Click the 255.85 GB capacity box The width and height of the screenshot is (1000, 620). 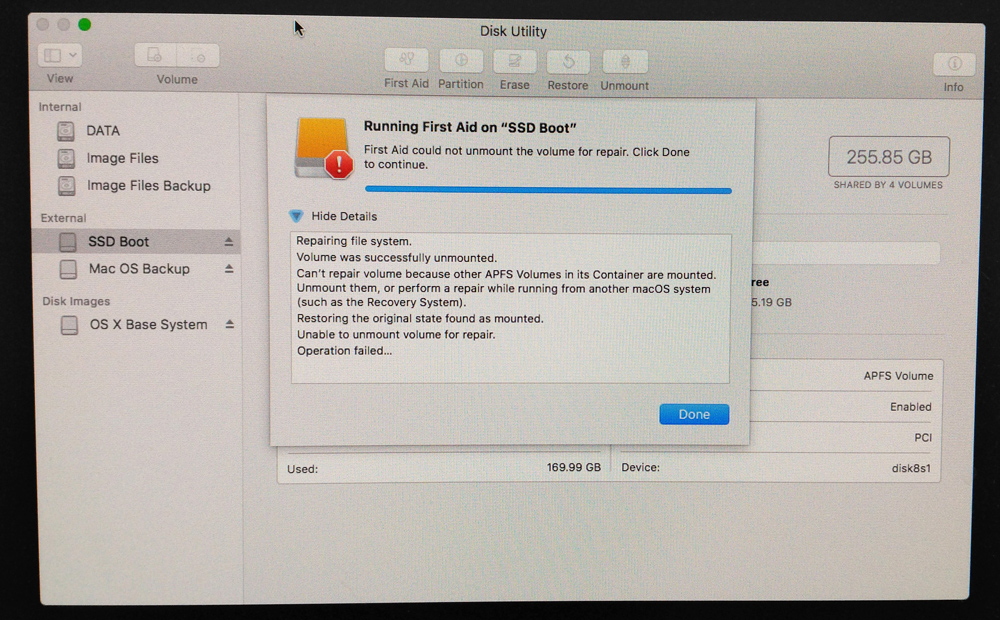[x=888, y=156]
